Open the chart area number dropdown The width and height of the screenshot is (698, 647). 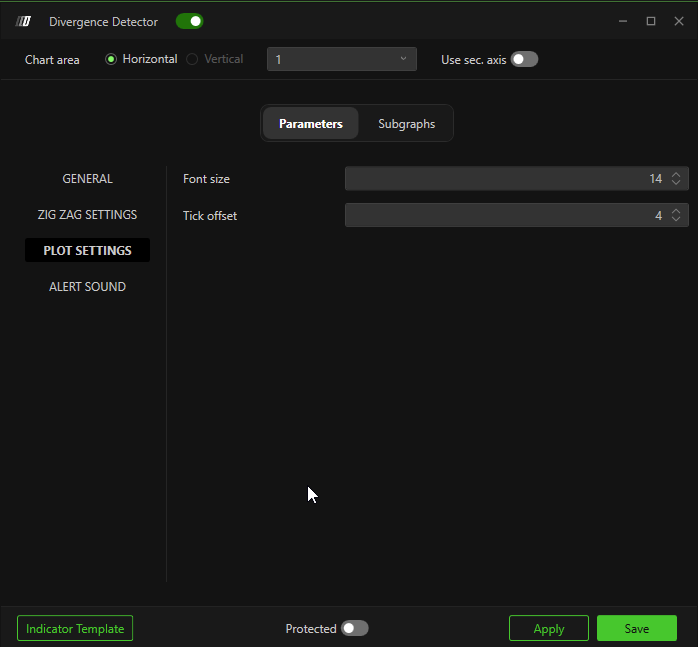[342, 59]
